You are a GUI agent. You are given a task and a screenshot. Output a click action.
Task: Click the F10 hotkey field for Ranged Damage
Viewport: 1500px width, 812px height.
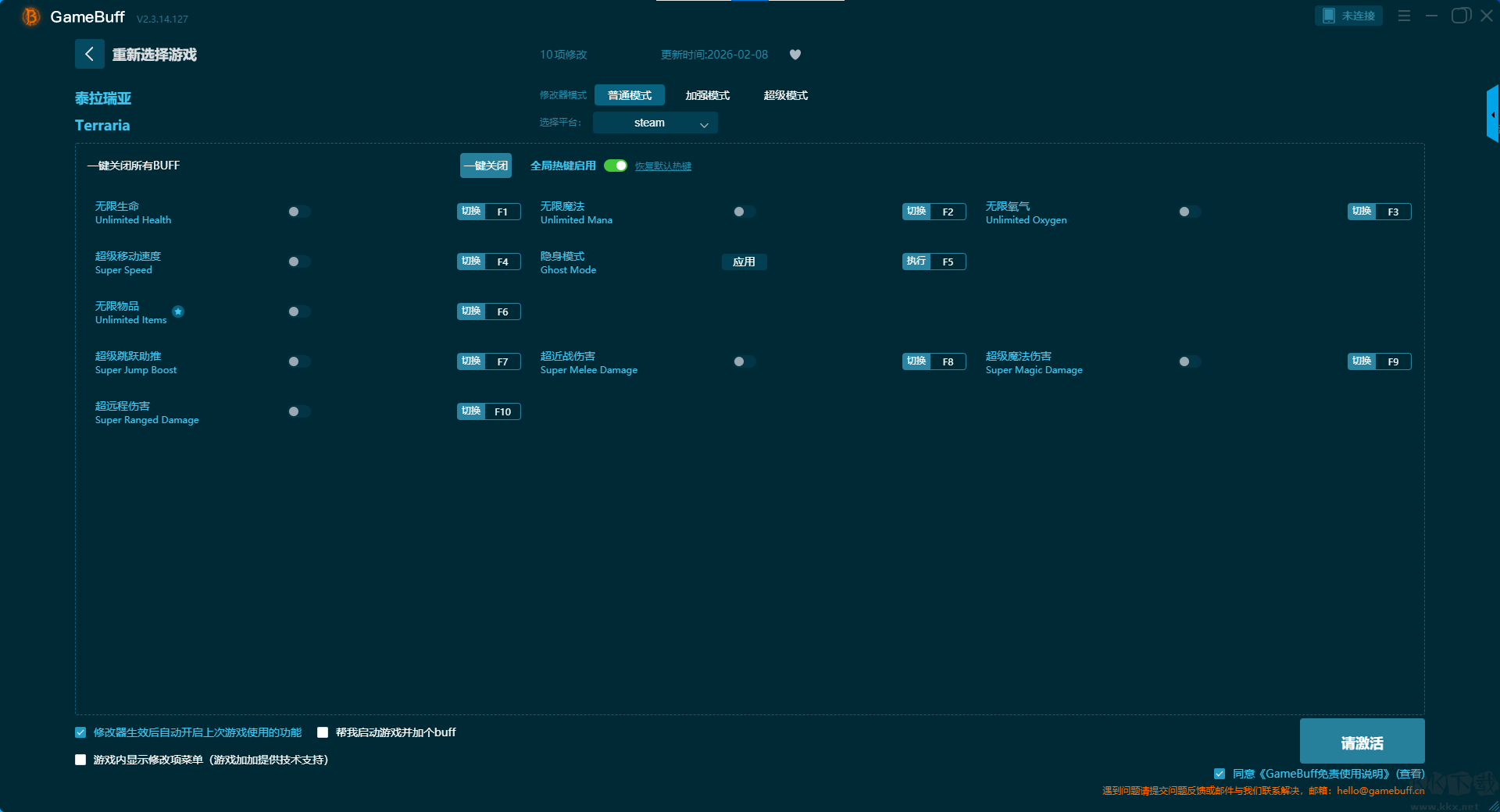click(x=502, y=411)
